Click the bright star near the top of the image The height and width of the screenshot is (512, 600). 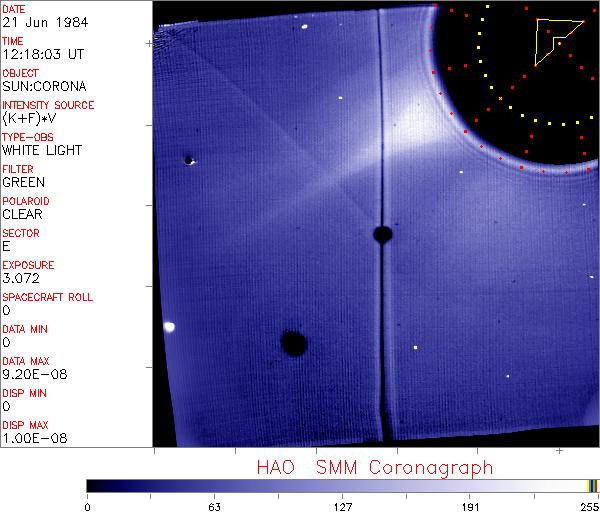(303, 29)
